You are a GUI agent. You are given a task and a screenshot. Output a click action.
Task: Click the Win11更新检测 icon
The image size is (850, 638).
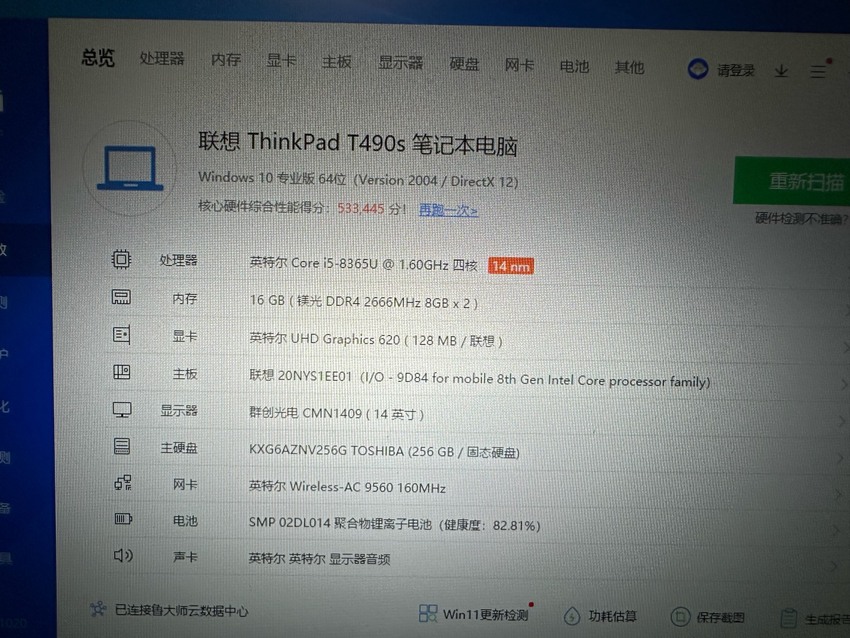tap(428, 614)
